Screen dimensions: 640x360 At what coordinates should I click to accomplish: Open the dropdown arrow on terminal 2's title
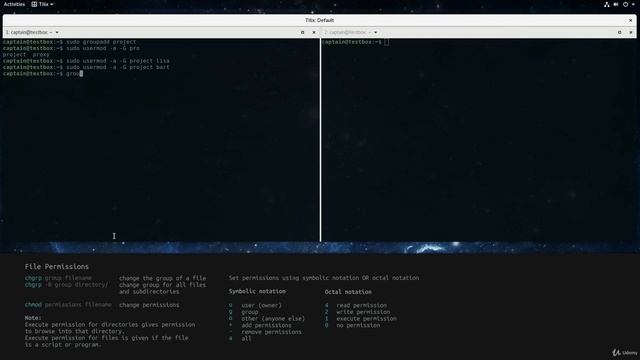tap(376, 32)
